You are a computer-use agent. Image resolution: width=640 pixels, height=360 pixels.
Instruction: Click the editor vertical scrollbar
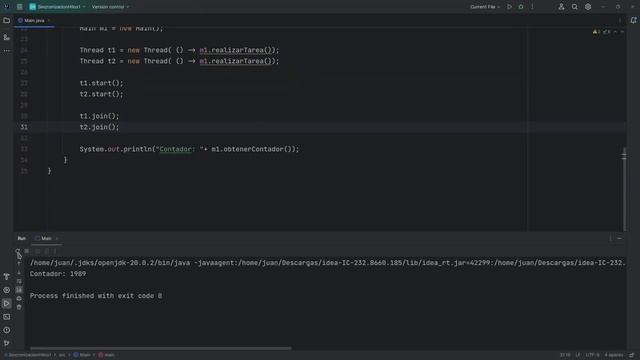[x=624, y=190]
